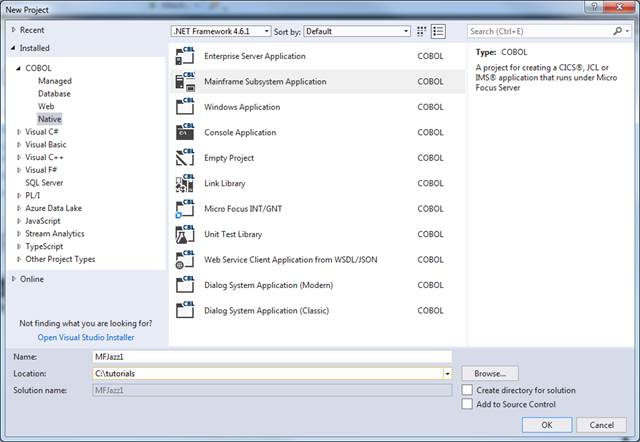Click the Dialog System Application (Modern) icon
This screenshot has width=640, height=442.
coord(185,285)
